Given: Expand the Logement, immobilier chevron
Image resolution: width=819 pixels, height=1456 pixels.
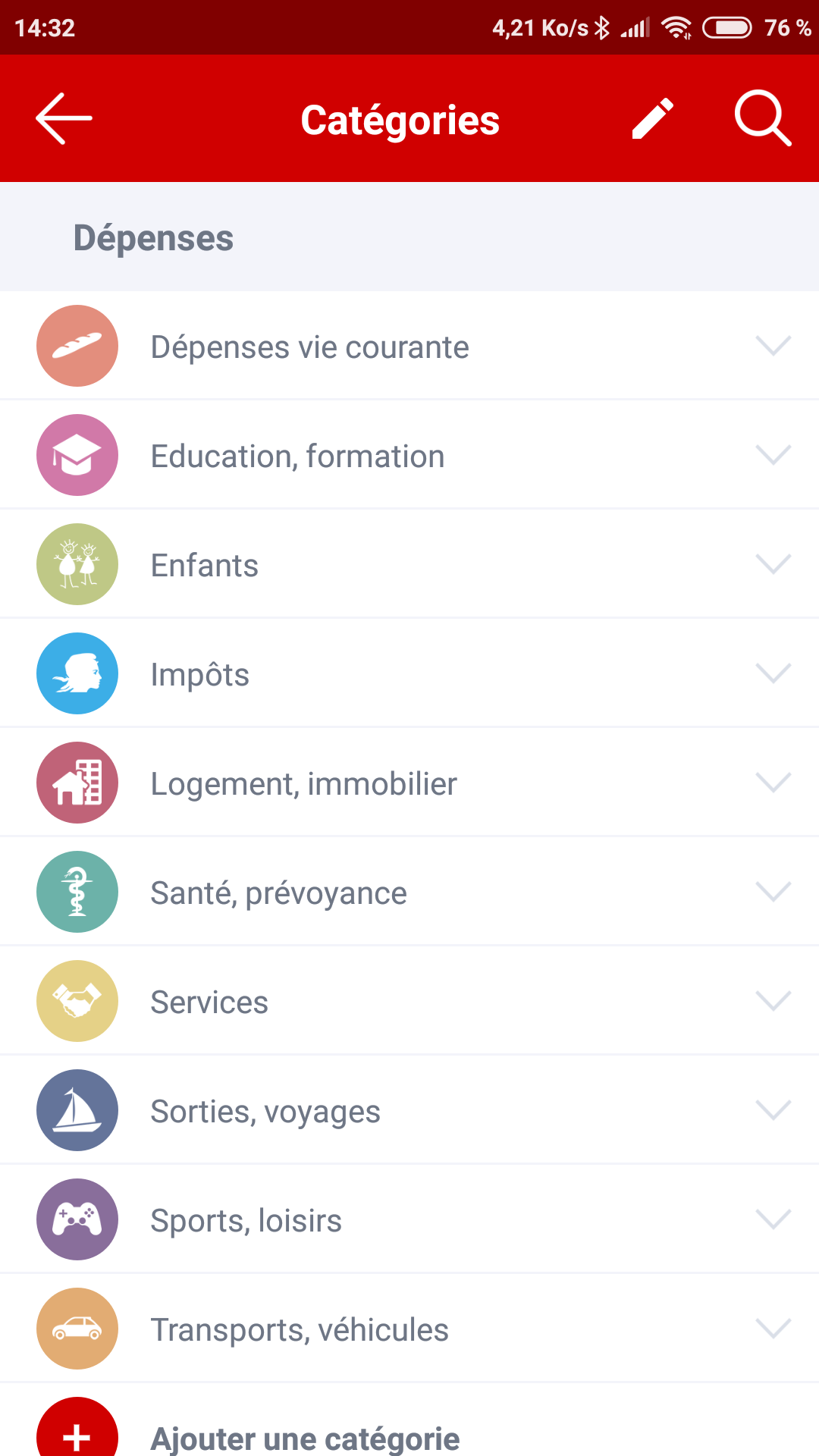Looking at the screenshot, I should (x=773, y=783).
